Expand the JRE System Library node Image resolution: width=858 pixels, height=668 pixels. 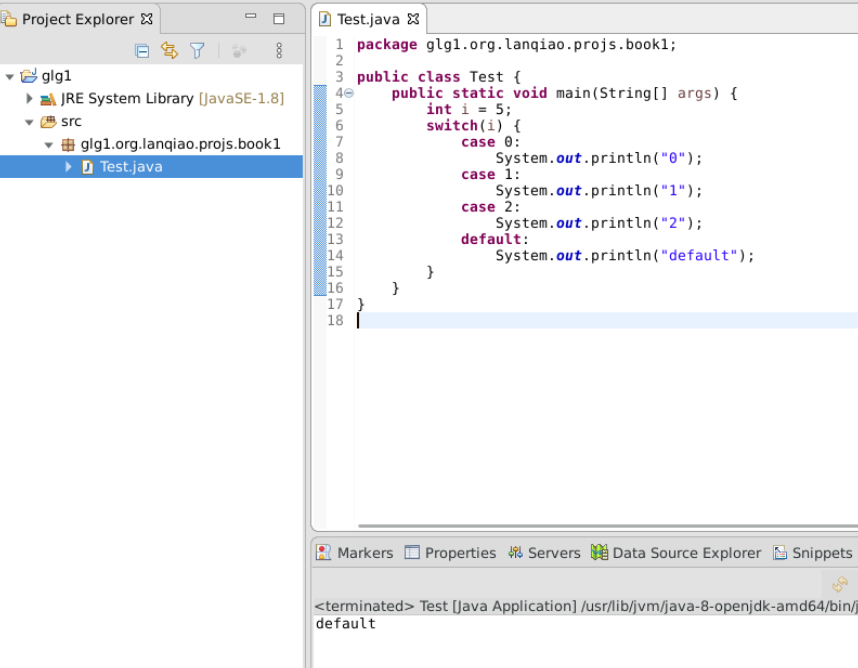[30, 98]
